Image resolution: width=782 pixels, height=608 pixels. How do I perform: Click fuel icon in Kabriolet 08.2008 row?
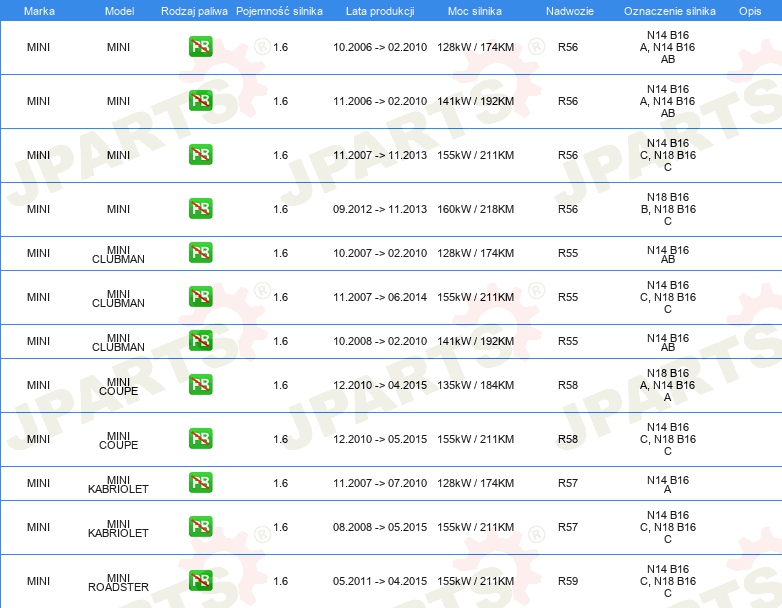click(200, 526)
